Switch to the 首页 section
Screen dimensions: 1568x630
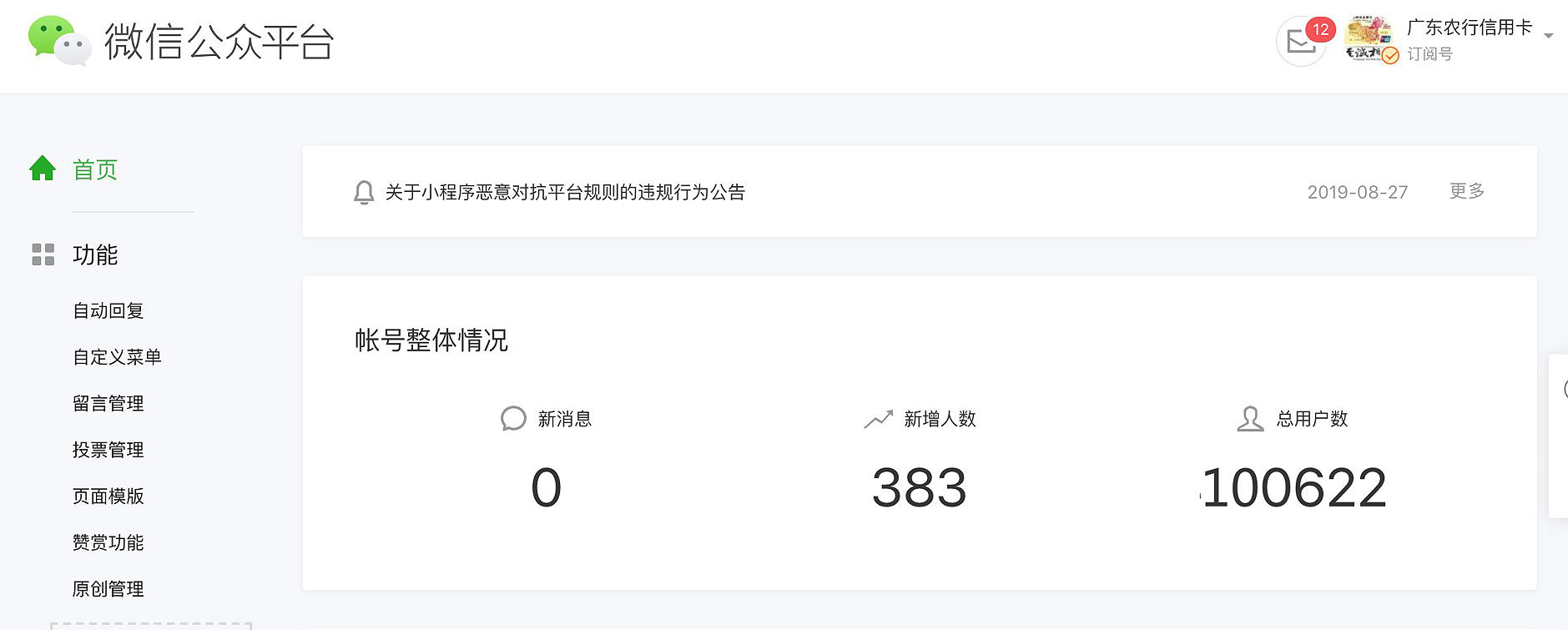[94, 169]
